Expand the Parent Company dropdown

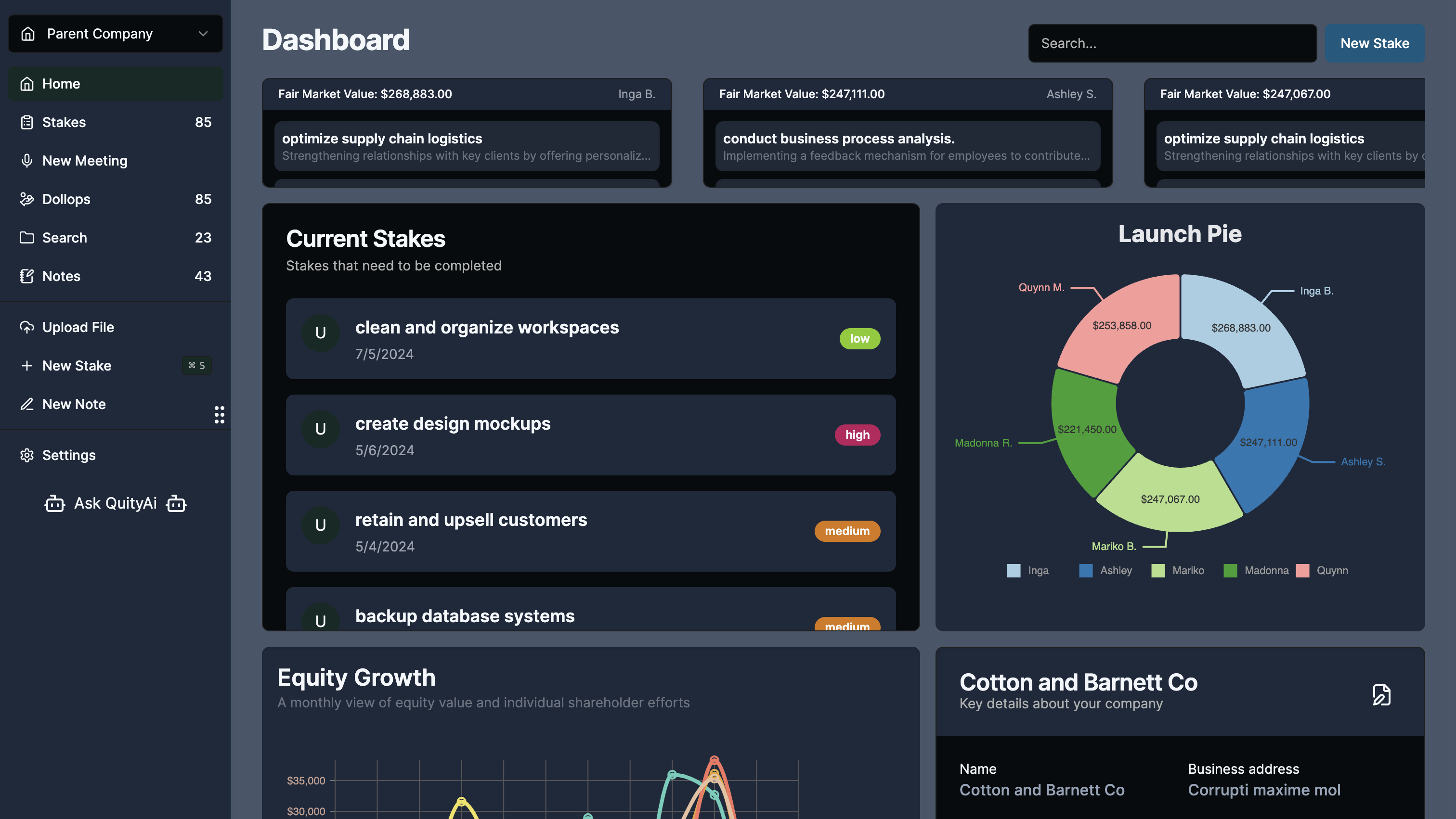115,34
